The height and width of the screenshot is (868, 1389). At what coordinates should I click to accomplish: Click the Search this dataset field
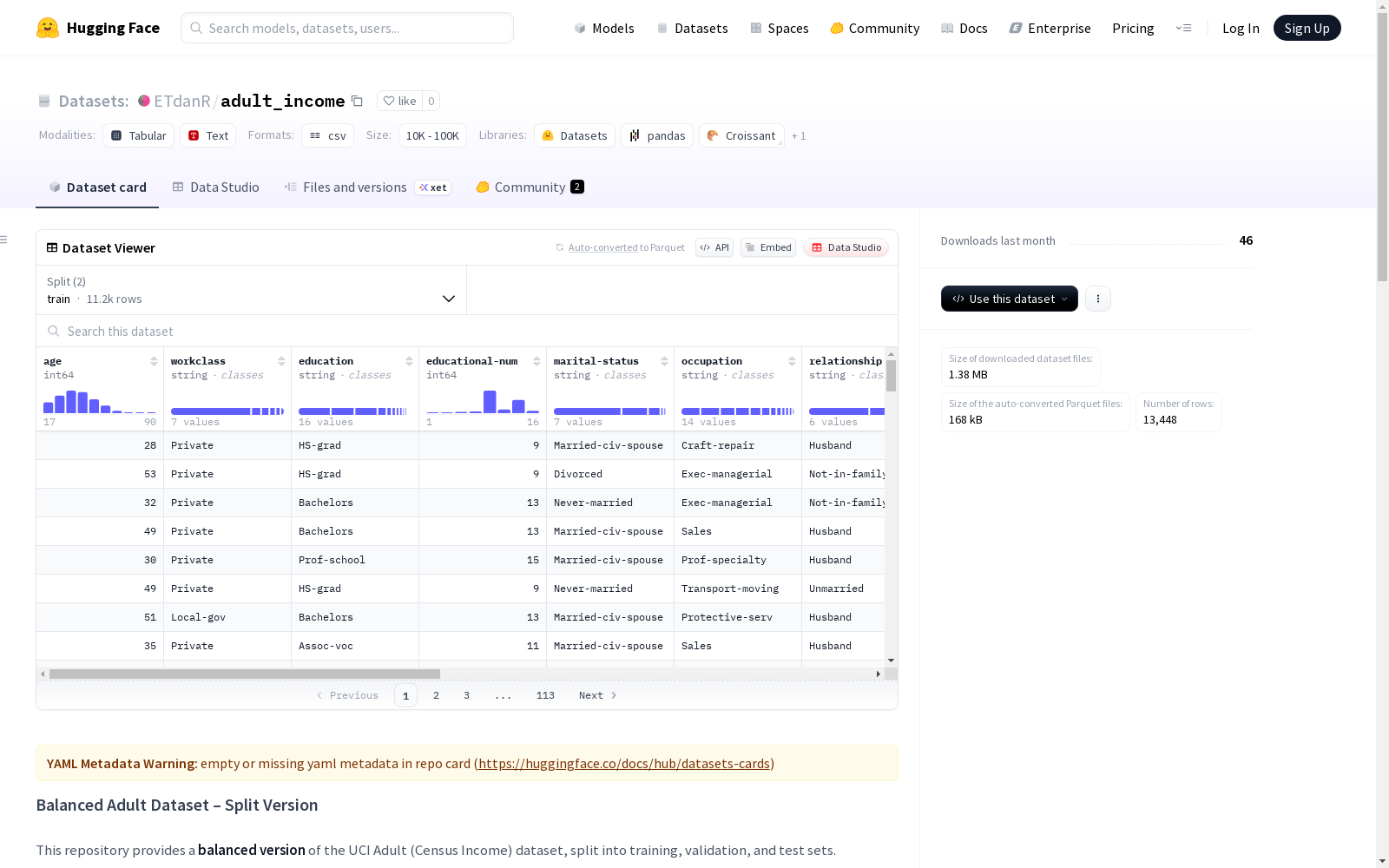(x=467, y=332)
